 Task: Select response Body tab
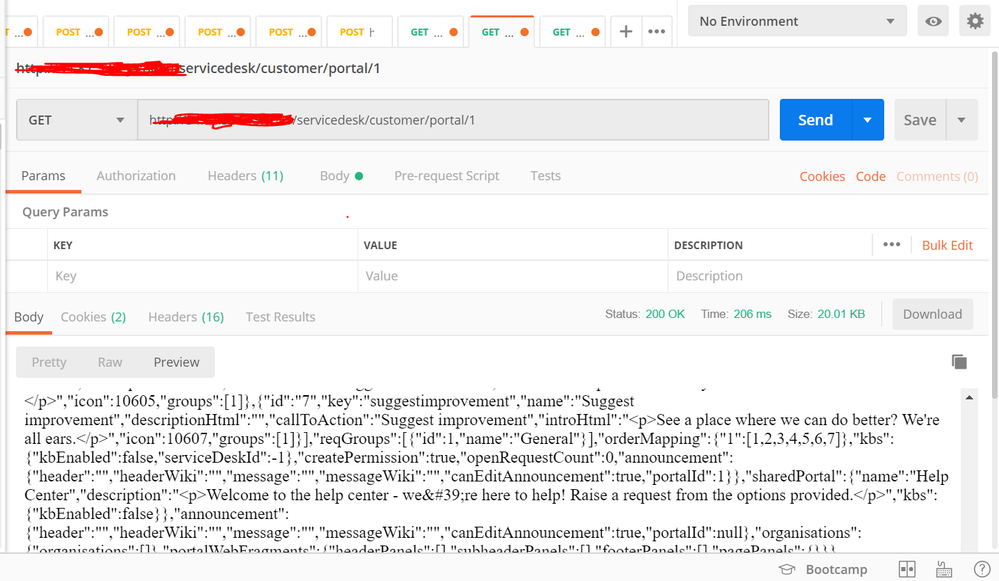[29, 317]
